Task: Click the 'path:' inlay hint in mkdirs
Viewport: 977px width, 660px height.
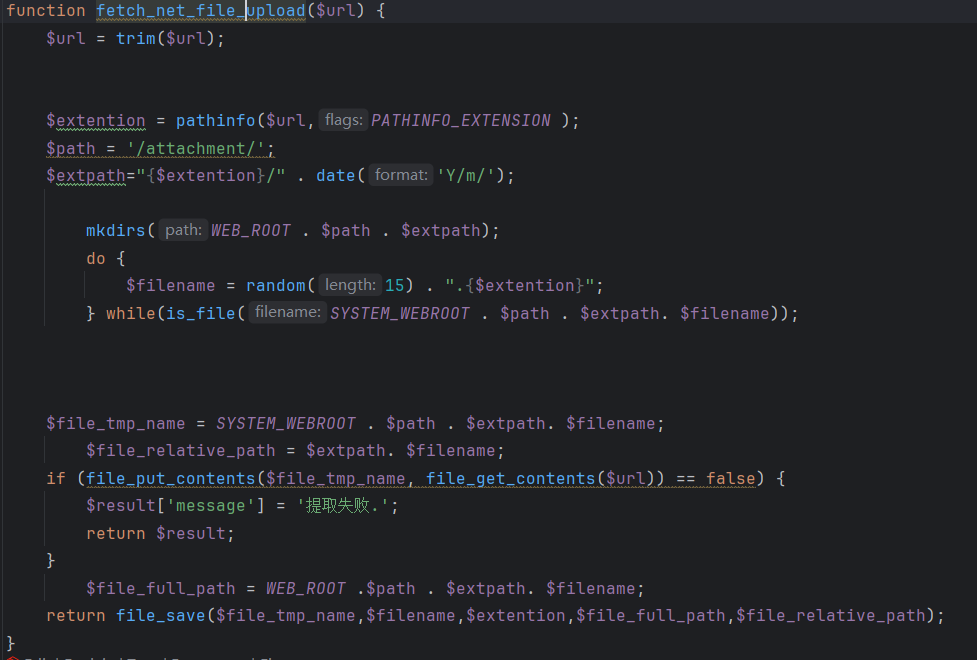Action: coord(183,230)
